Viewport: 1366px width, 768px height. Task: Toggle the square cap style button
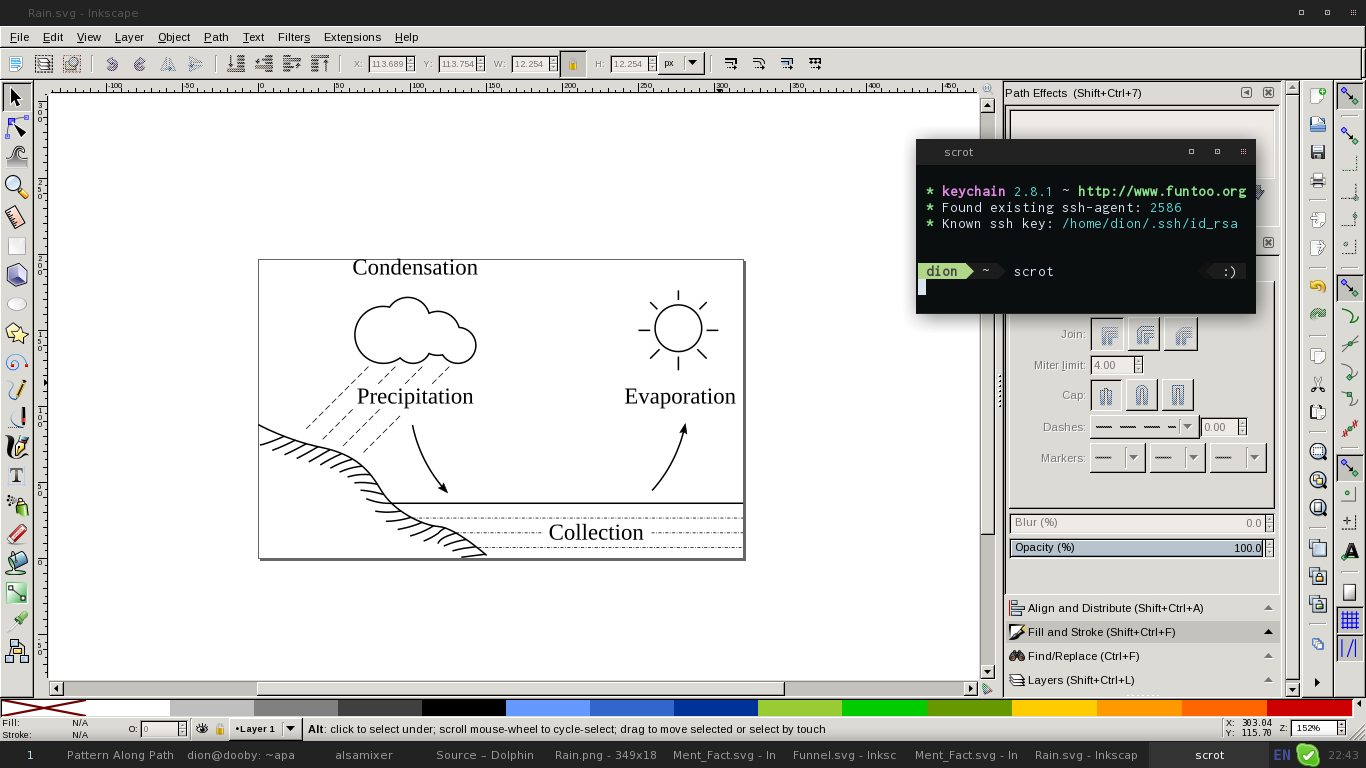click(1178, 395)
